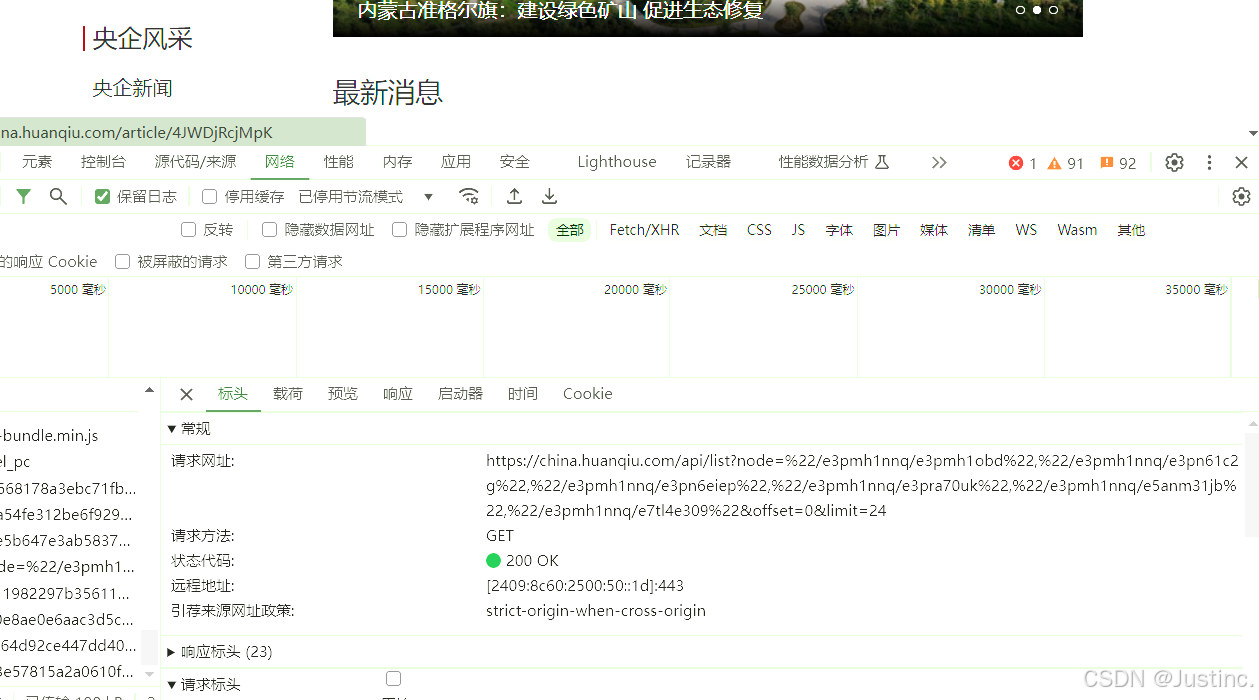Filter requests by WS
Screen dimensions: 1259x700
click(x=1026, y=230)
